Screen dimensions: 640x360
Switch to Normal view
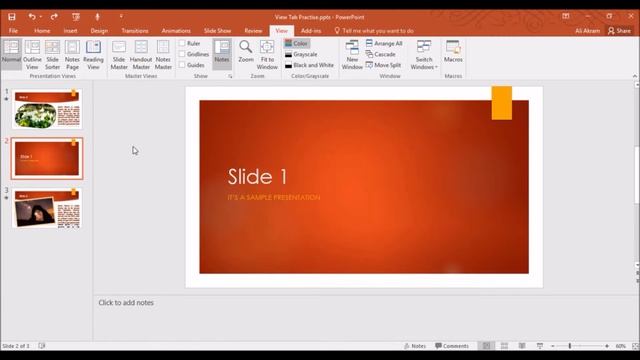[11, 55]
